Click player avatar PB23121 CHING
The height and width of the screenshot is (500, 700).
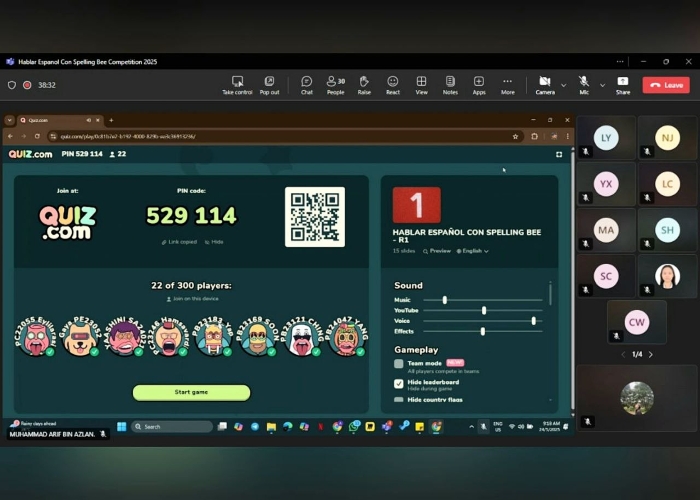tap(302, 337)
